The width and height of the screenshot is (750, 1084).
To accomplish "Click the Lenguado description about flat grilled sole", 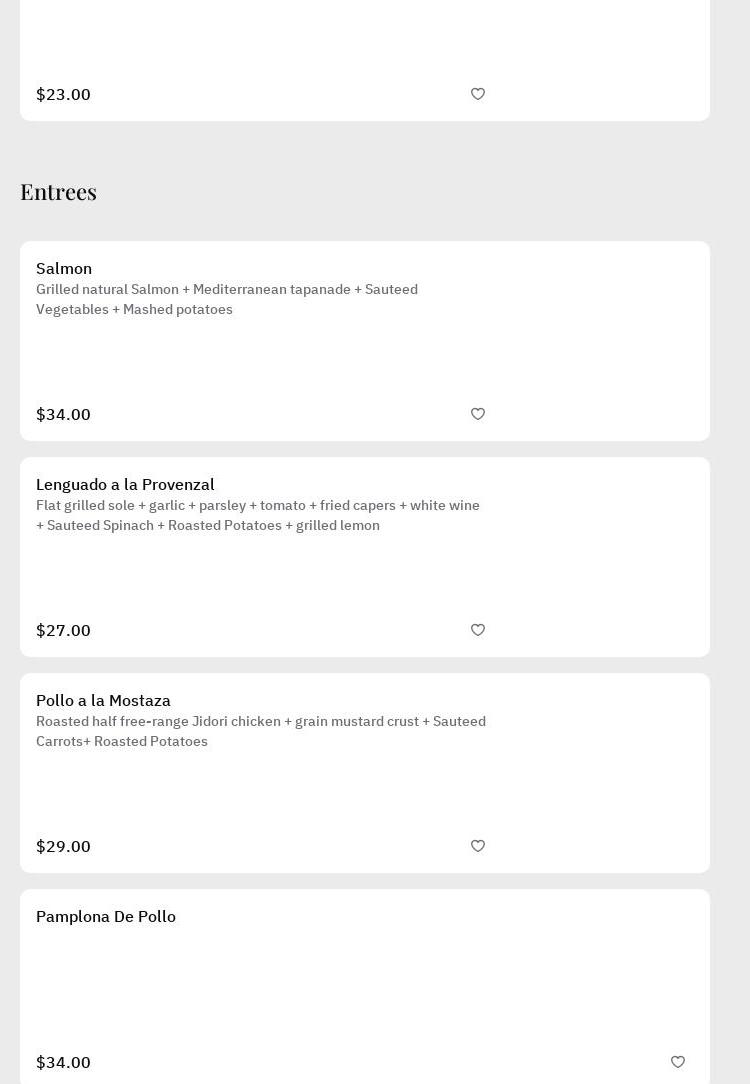I will [258, 515].
